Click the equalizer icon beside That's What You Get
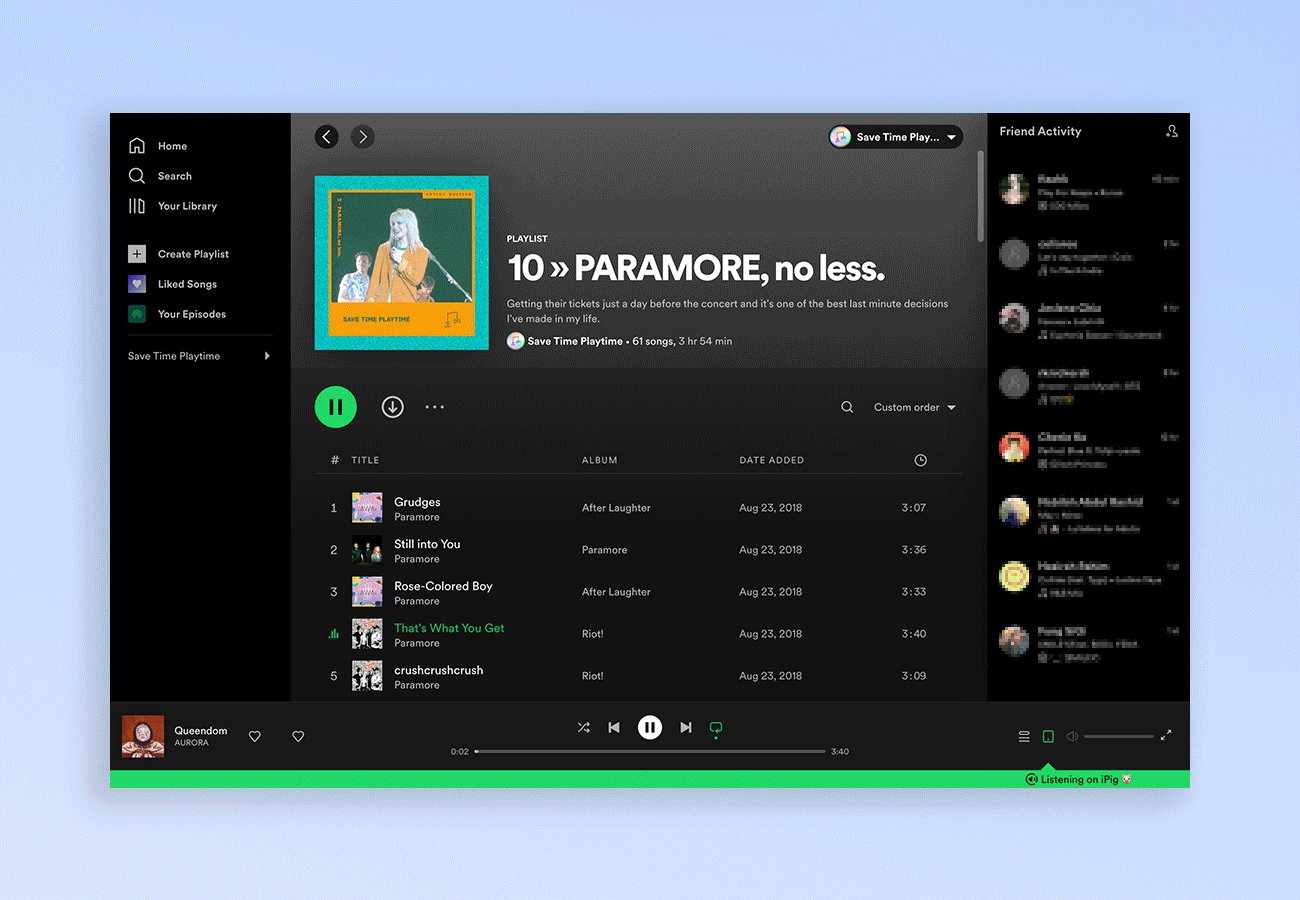This screenshot has width=1300, height=900. 334,634
